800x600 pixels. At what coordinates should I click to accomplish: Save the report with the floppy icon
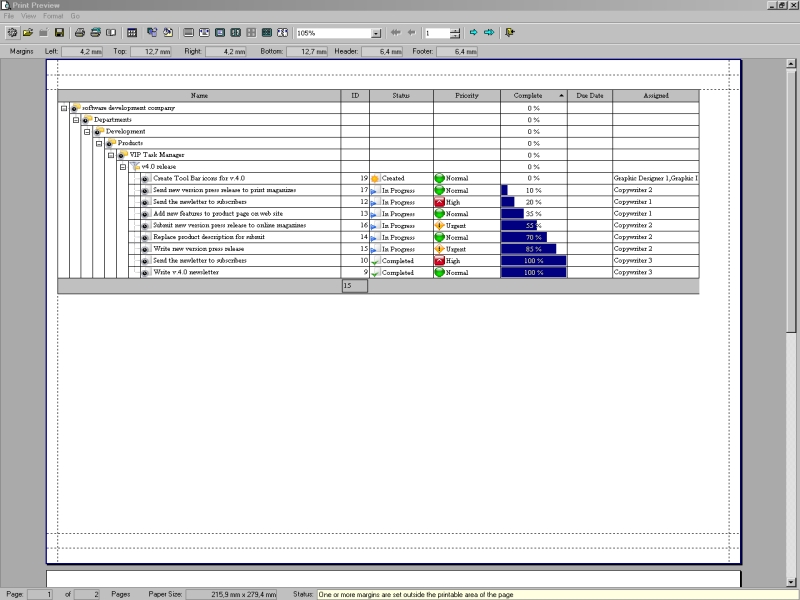59,33
